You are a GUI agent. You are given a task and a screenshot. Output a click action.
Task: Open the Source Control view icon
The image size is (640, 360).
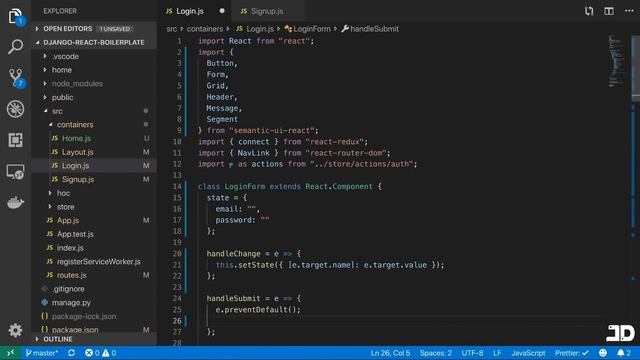16,78
